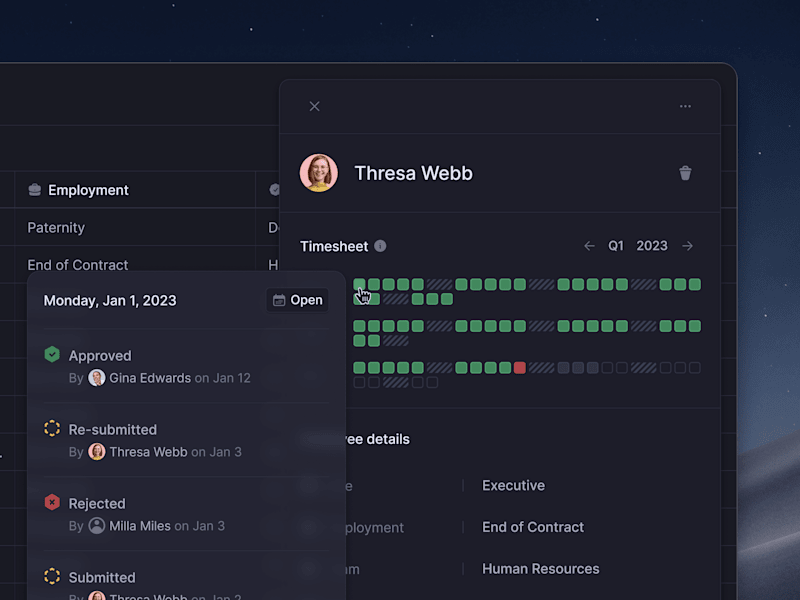Select the Paternity table cell
Image resolution: width=800 pixels, height=600 pixels.
tap(135, 227)
